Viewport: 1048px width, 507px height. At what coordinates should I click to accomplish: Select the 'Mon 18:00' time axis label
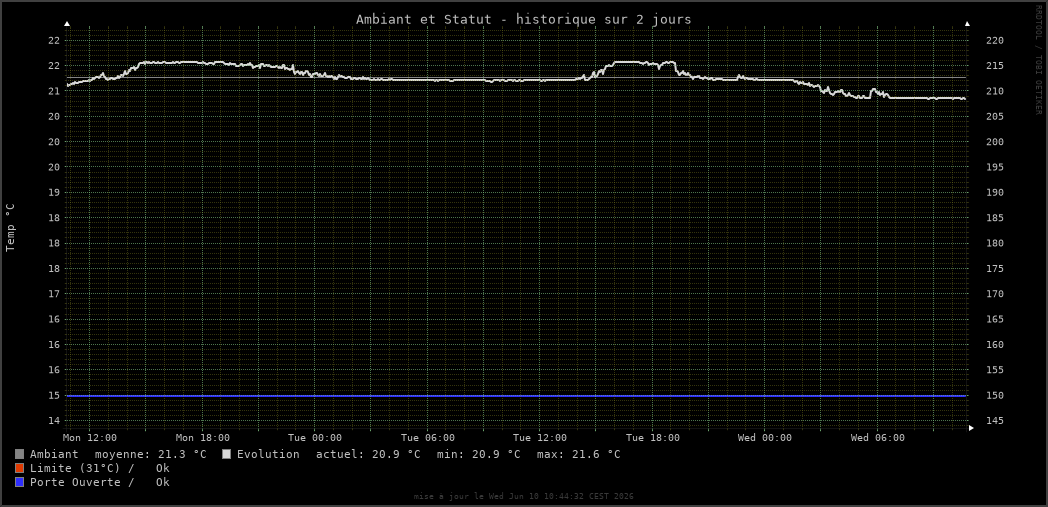(x=203, y=438)
